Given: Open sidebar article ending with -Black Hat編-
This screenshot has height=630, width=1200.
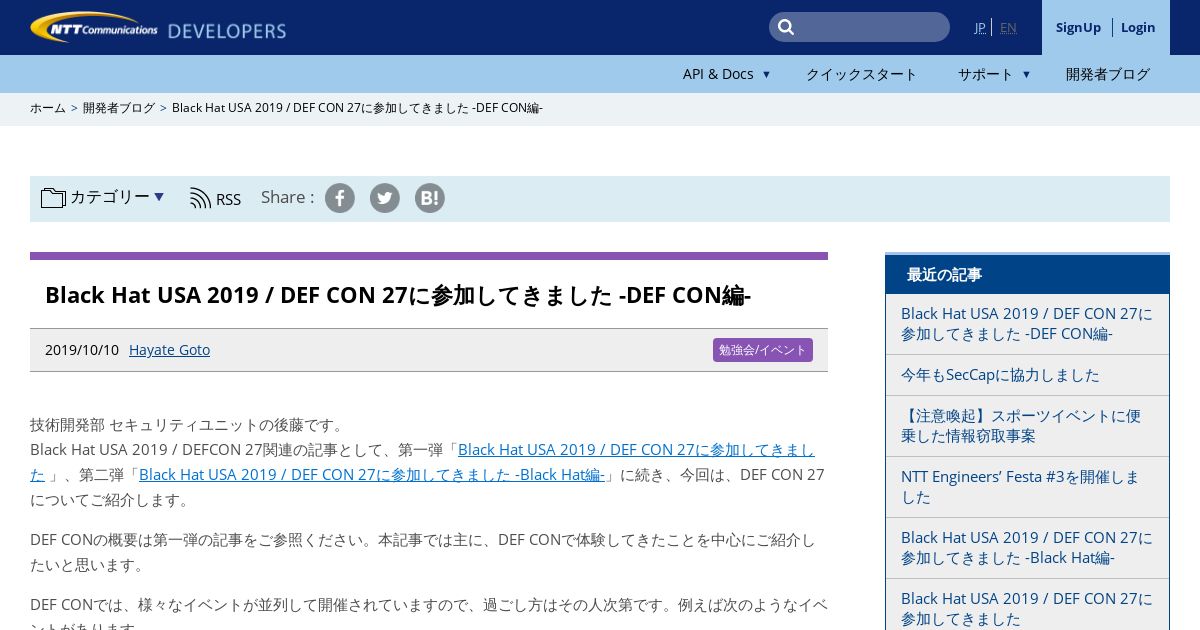Looking at the screenshot, I should click(1027, 548).
